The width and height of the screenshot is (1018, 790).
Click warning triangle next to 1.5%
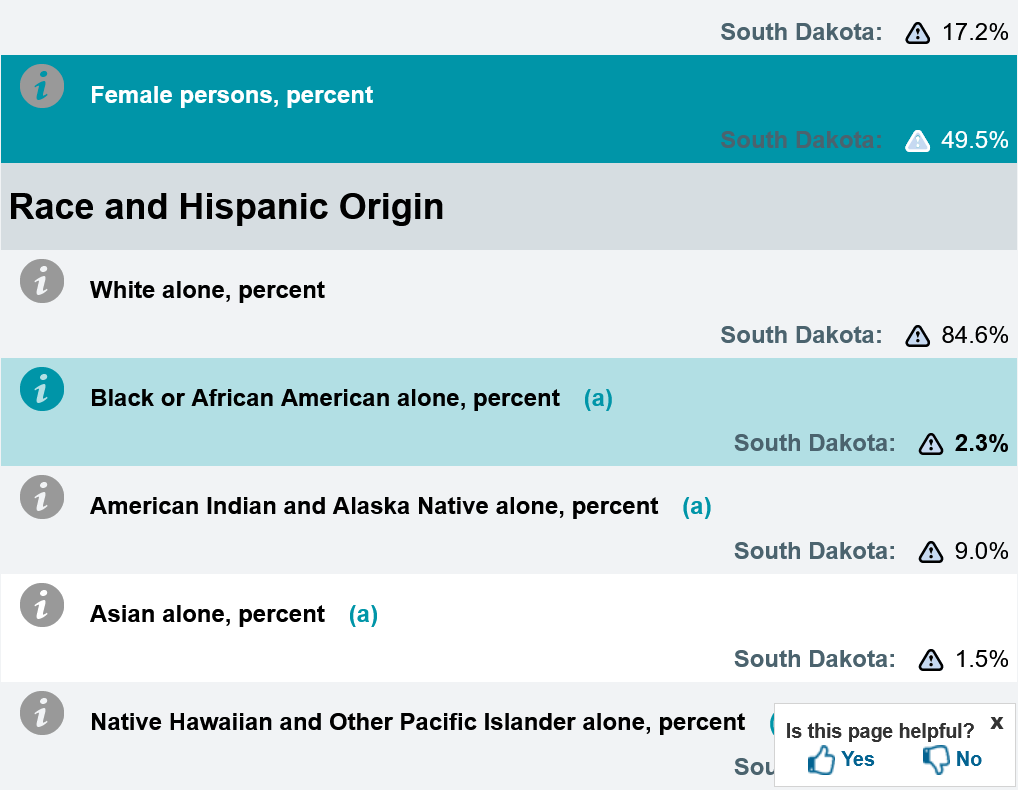pos(931,660)
